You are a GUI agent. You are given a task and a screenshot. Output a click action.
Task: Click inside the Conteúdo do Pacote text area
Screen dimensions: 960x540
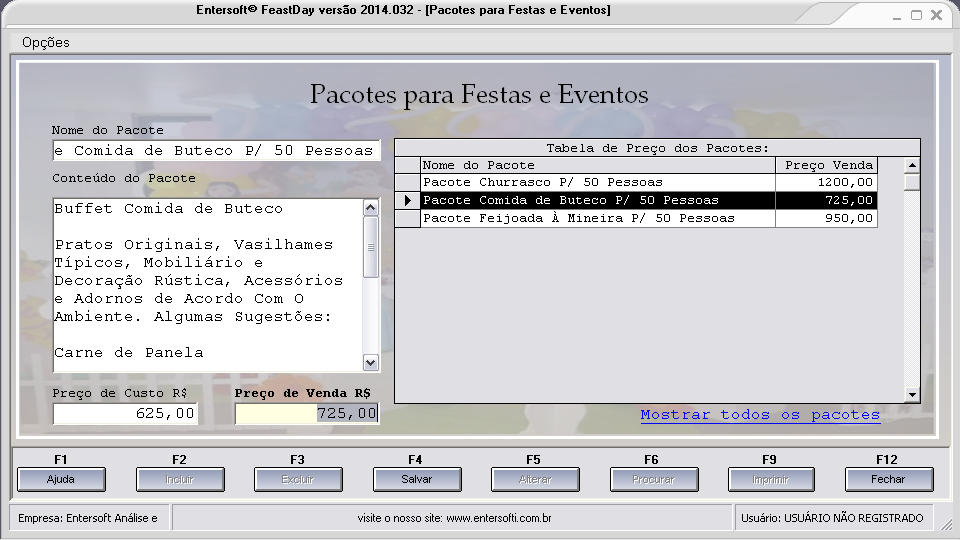pos(208,285)
